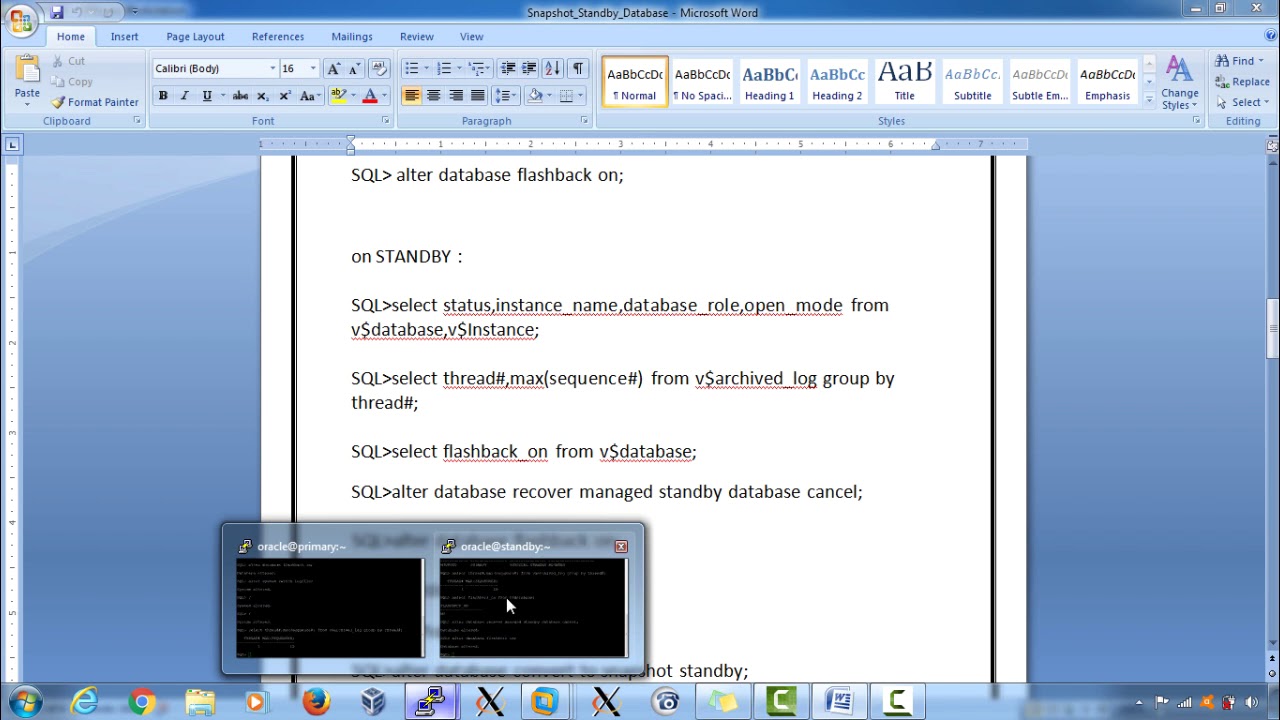1280x720 pixels.
Task: Click Replace in Editing group
Action: tap(1243, 82)
